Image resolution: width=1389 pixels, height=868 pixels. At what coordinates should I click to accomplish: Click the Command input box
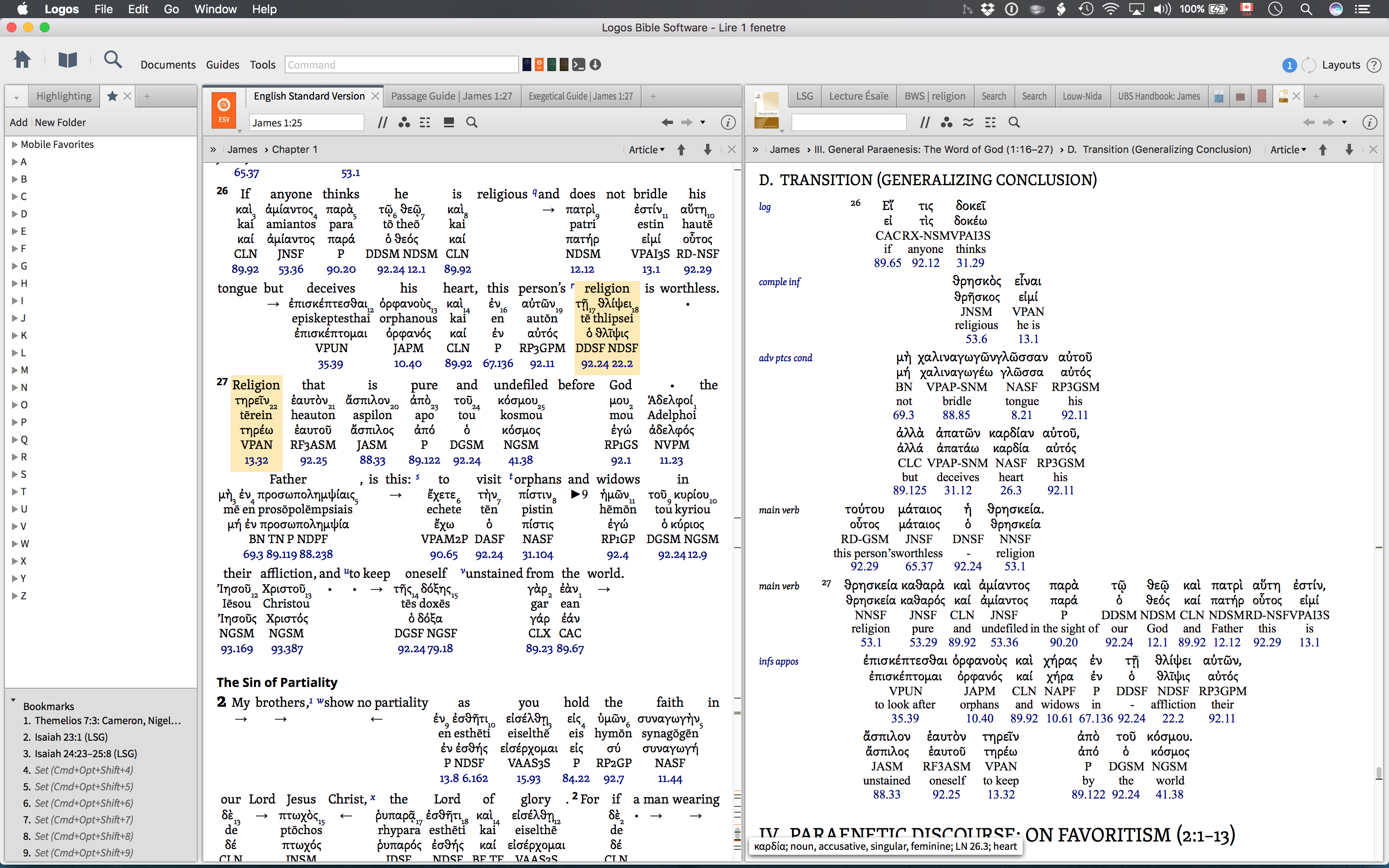(x=401, y=65)
